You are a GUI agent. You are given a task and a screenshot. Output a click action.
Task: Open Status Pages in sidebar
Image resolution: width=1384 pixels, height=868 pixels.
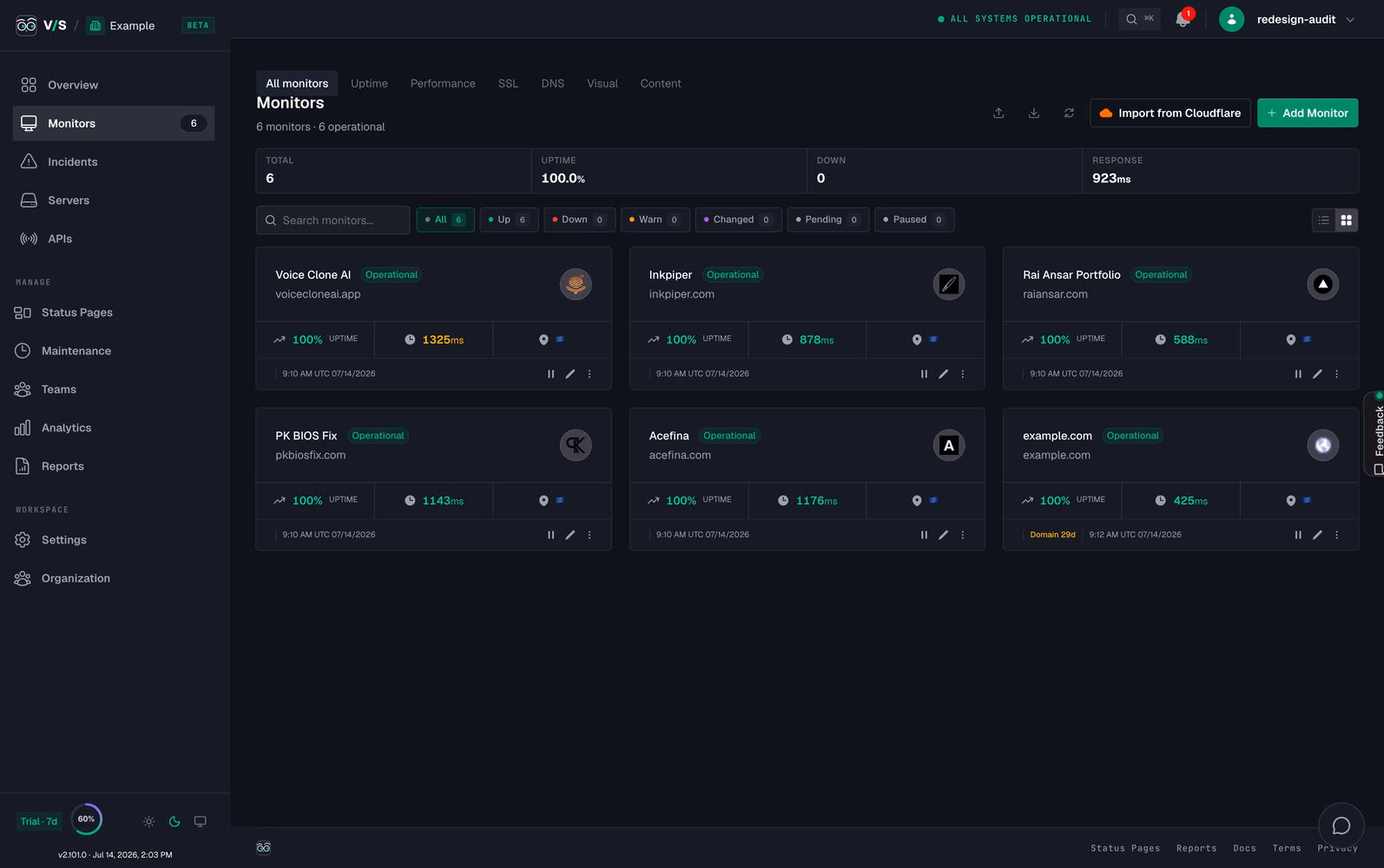click(x=114, y=312)
